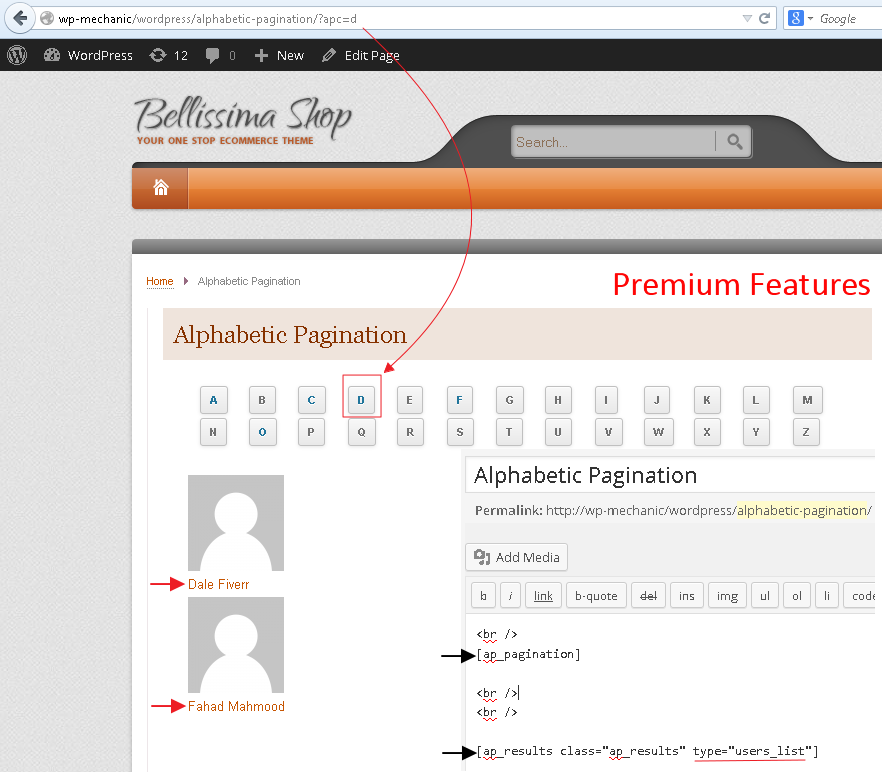Viewport: 882px width, 772px height.
Task: Click the highlighted permalink slug alphabetic-pagination
Action: click(x=802, y=510)
